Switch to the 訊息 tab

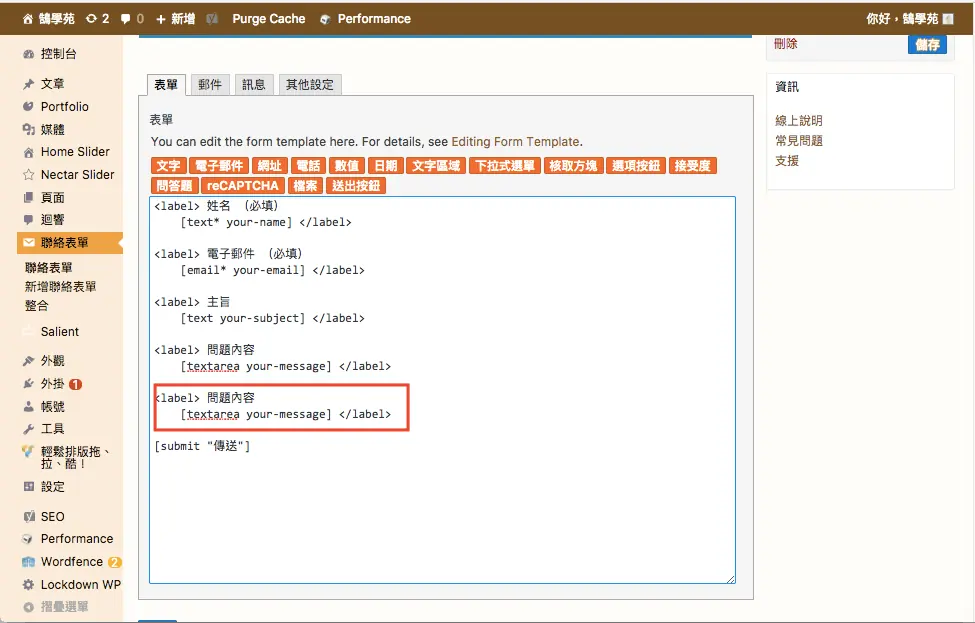254,85
